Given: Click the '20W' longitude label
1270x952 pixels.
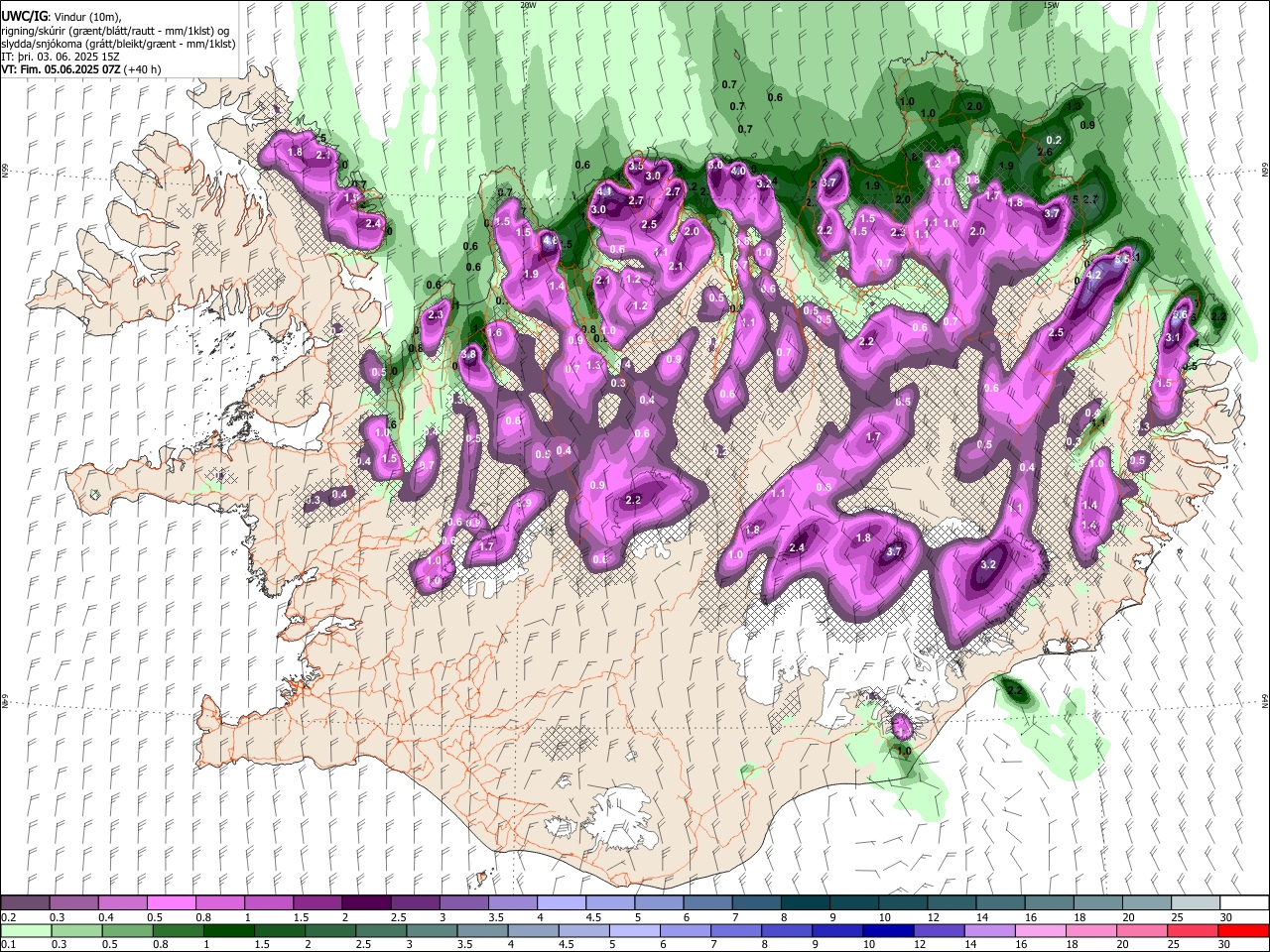Looking at the screenshot, I should coord(528,5).
